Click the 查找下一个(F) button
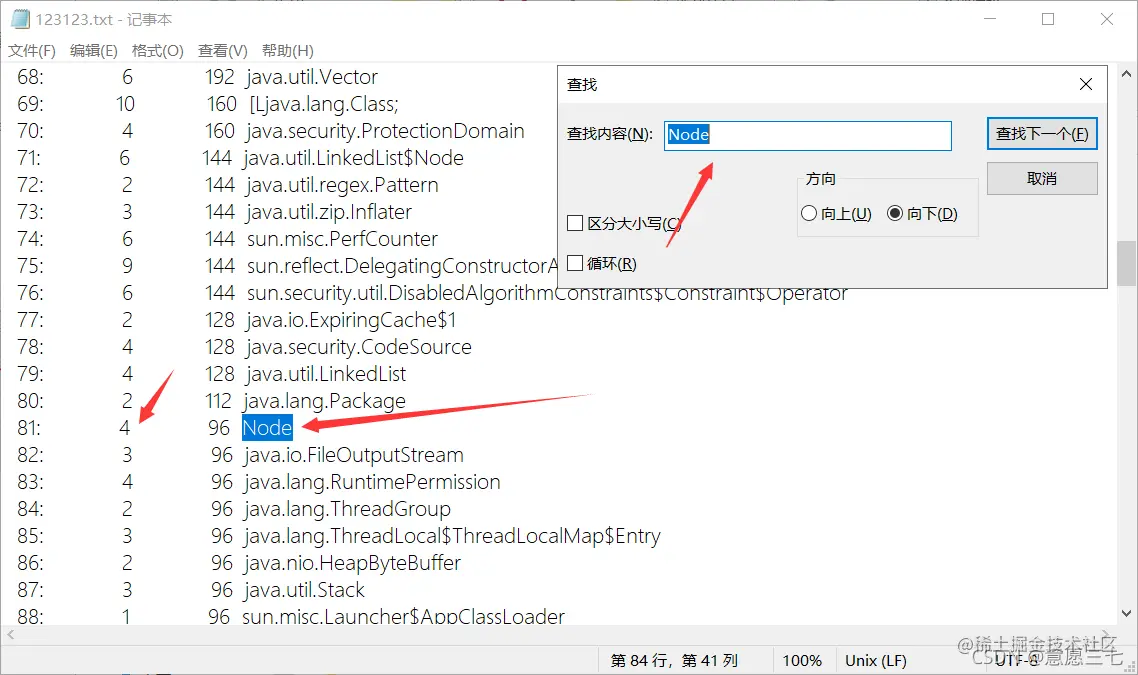Image resolution: width=1138 pixels, height=675 pixels. [x=1041, y=134]
